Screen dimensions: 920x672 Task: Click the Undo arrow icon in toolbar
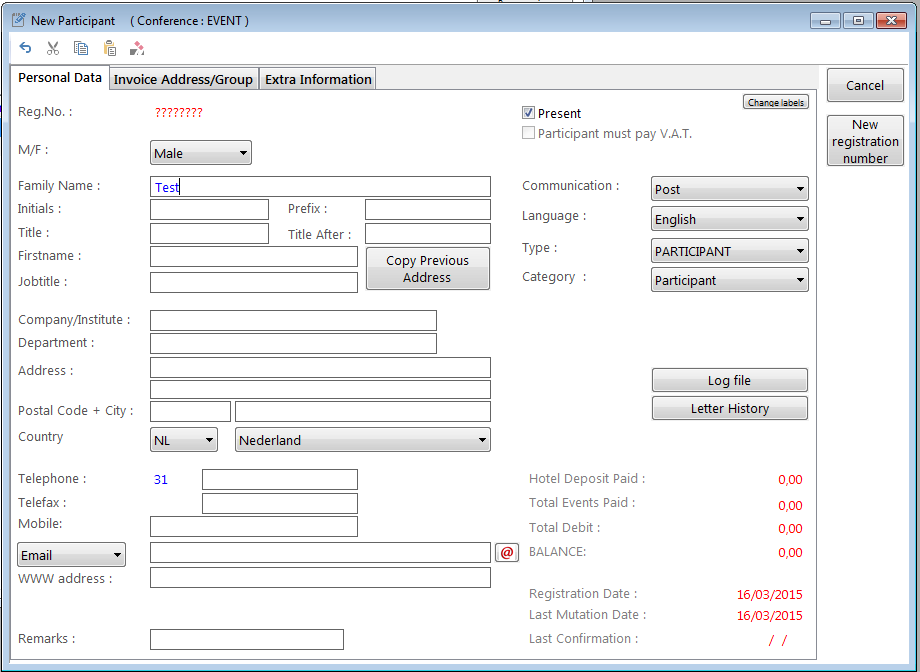[26, 48]
